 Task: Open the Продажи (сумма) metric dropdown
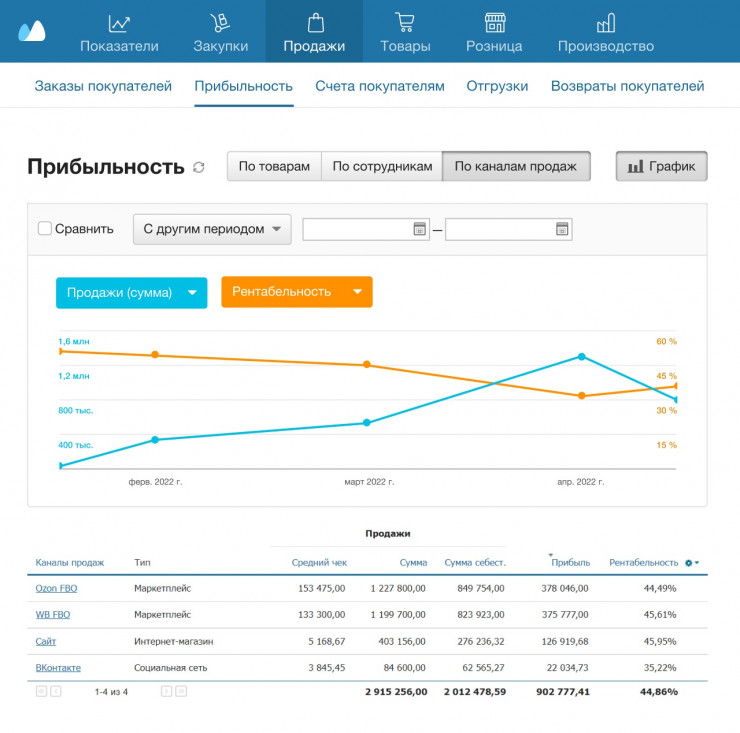[x=131, y=292]
